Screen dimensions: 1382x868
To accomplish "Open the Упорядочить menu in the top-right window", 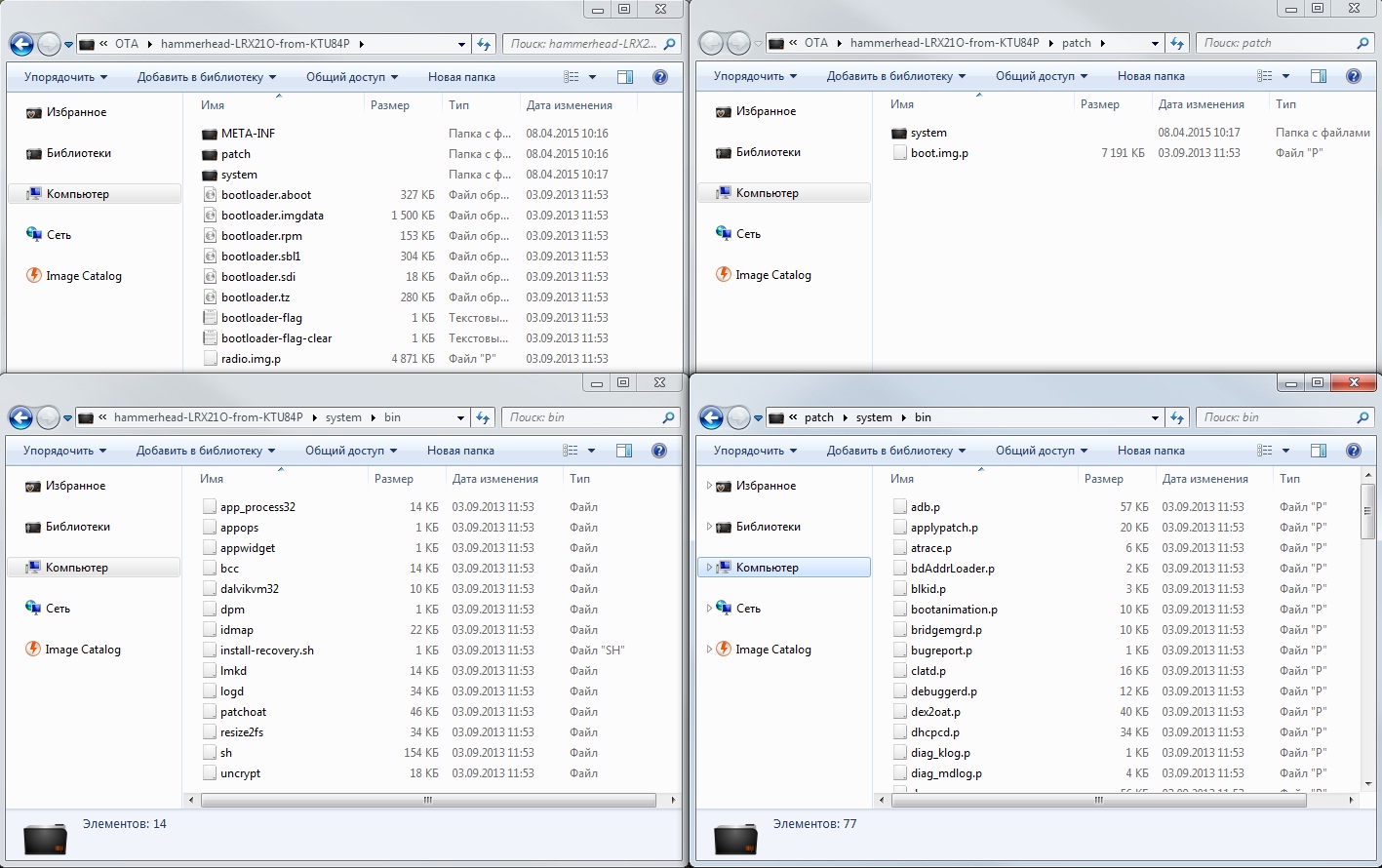I will (754, 76).
